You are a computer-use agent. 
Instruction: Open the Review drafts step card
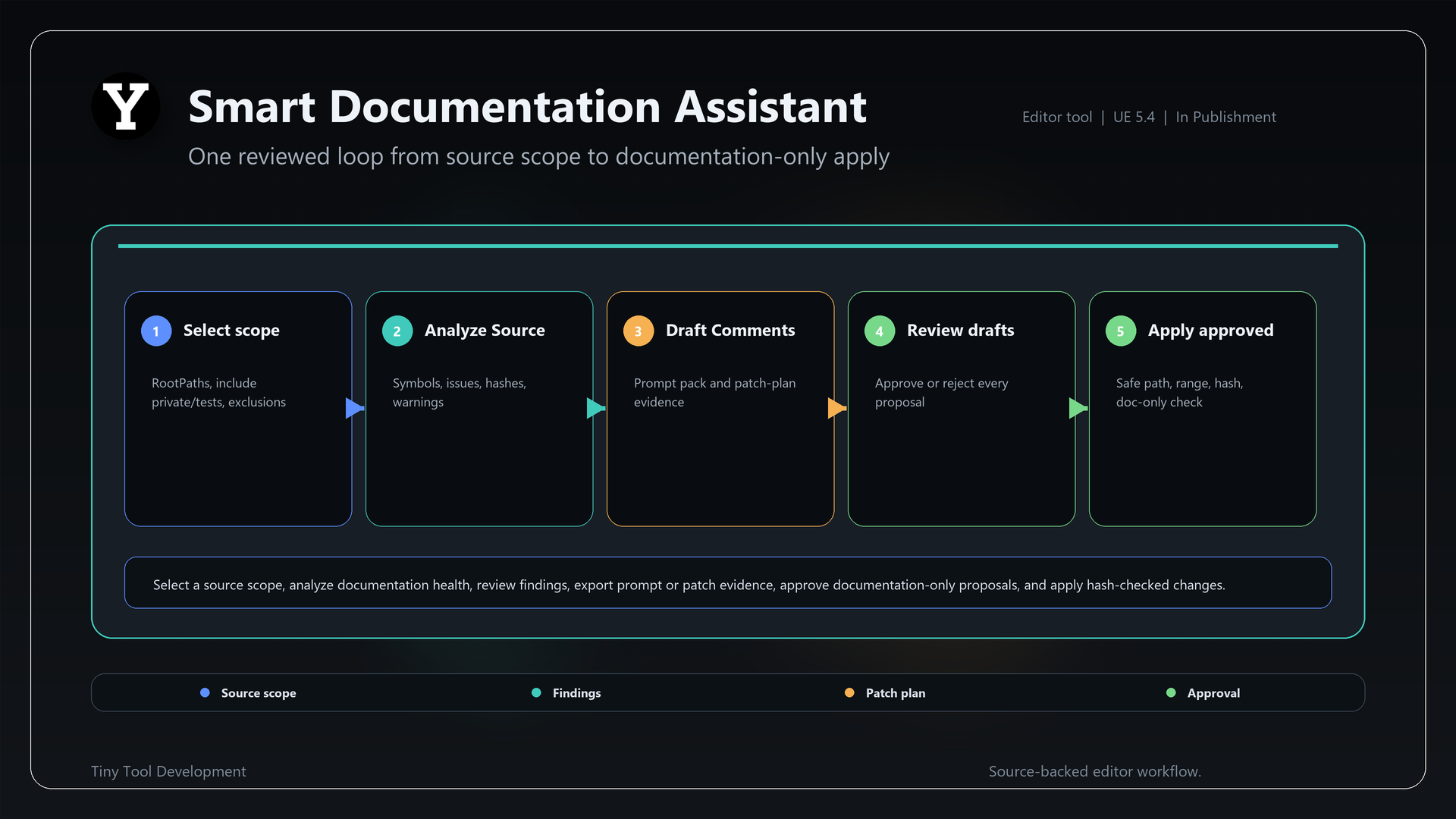pos(962,409)
